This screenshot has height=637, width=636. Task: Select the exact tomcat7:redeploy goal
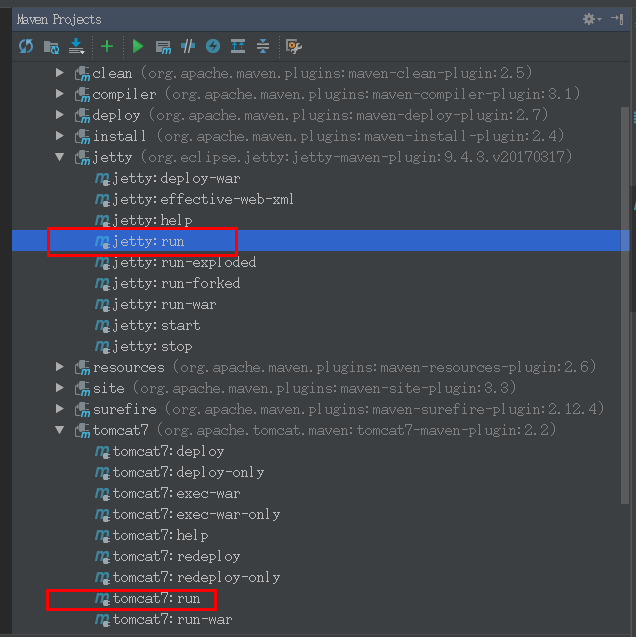(x=167, y=557)
